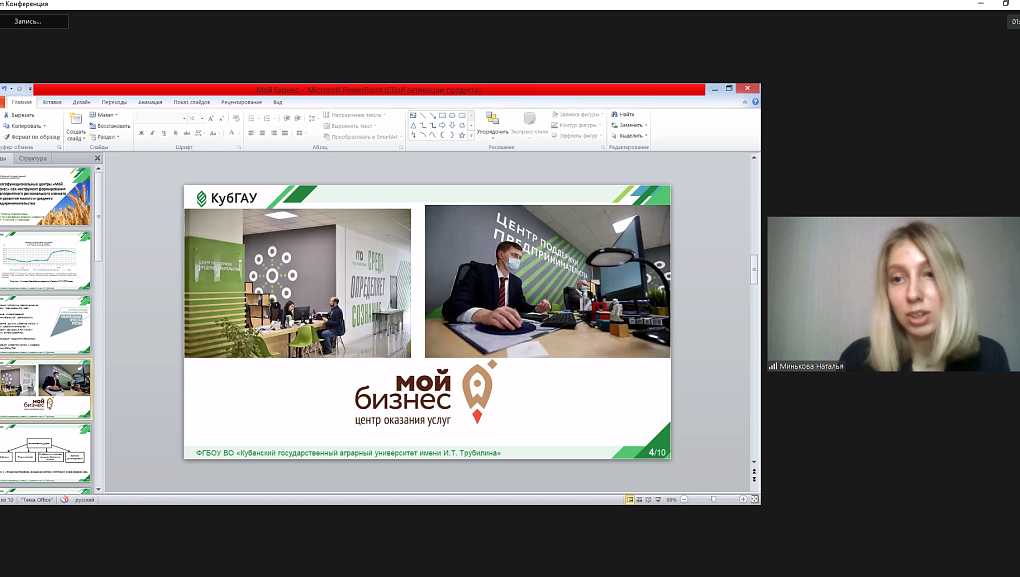This screenshot has height=577, width=1020.
Task: Switch to Insert (Вставка) tab
Action: (x=52, y=102)
